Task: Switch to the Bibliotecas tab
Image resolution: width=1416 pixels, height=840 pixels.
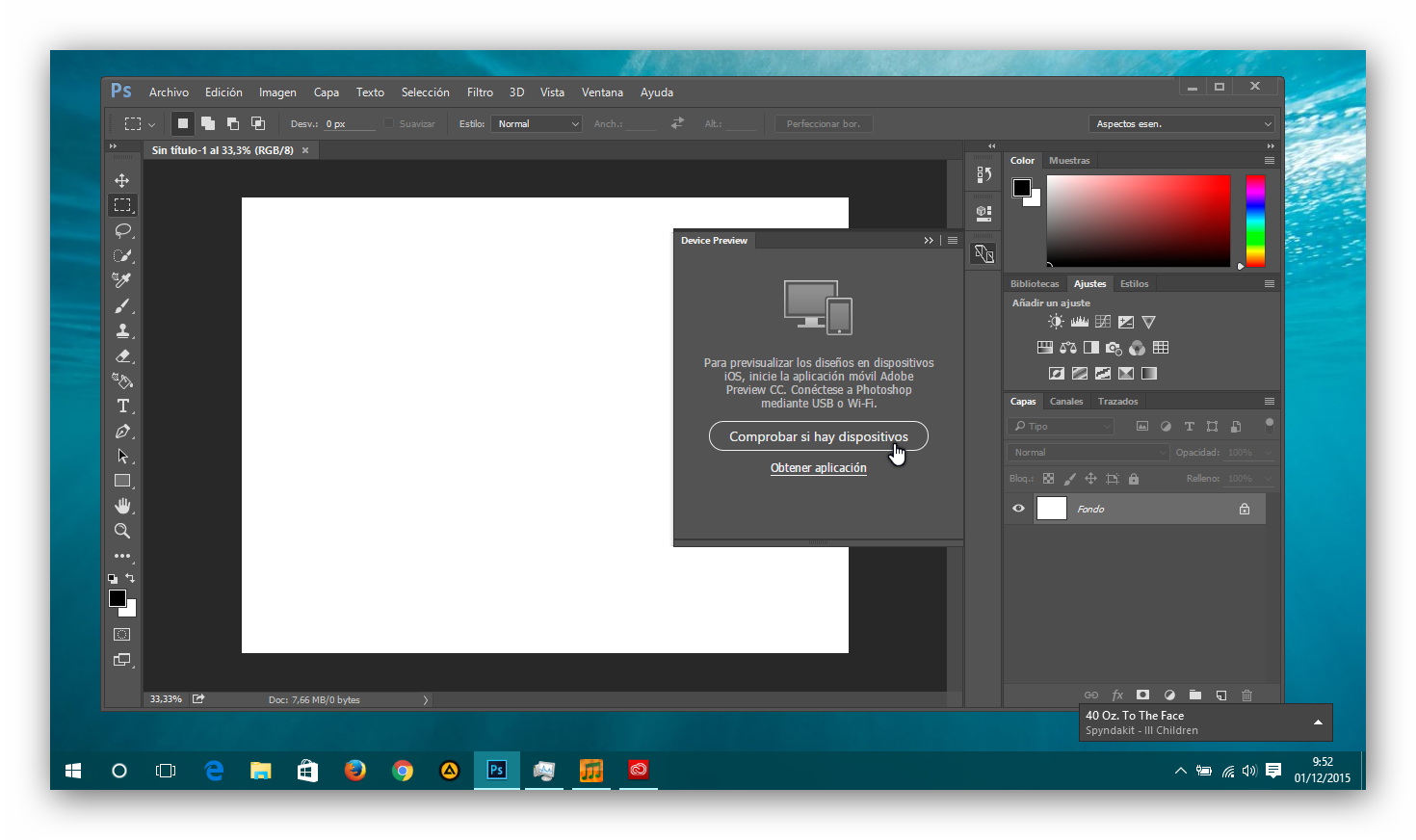Action: click(1035, 284)
